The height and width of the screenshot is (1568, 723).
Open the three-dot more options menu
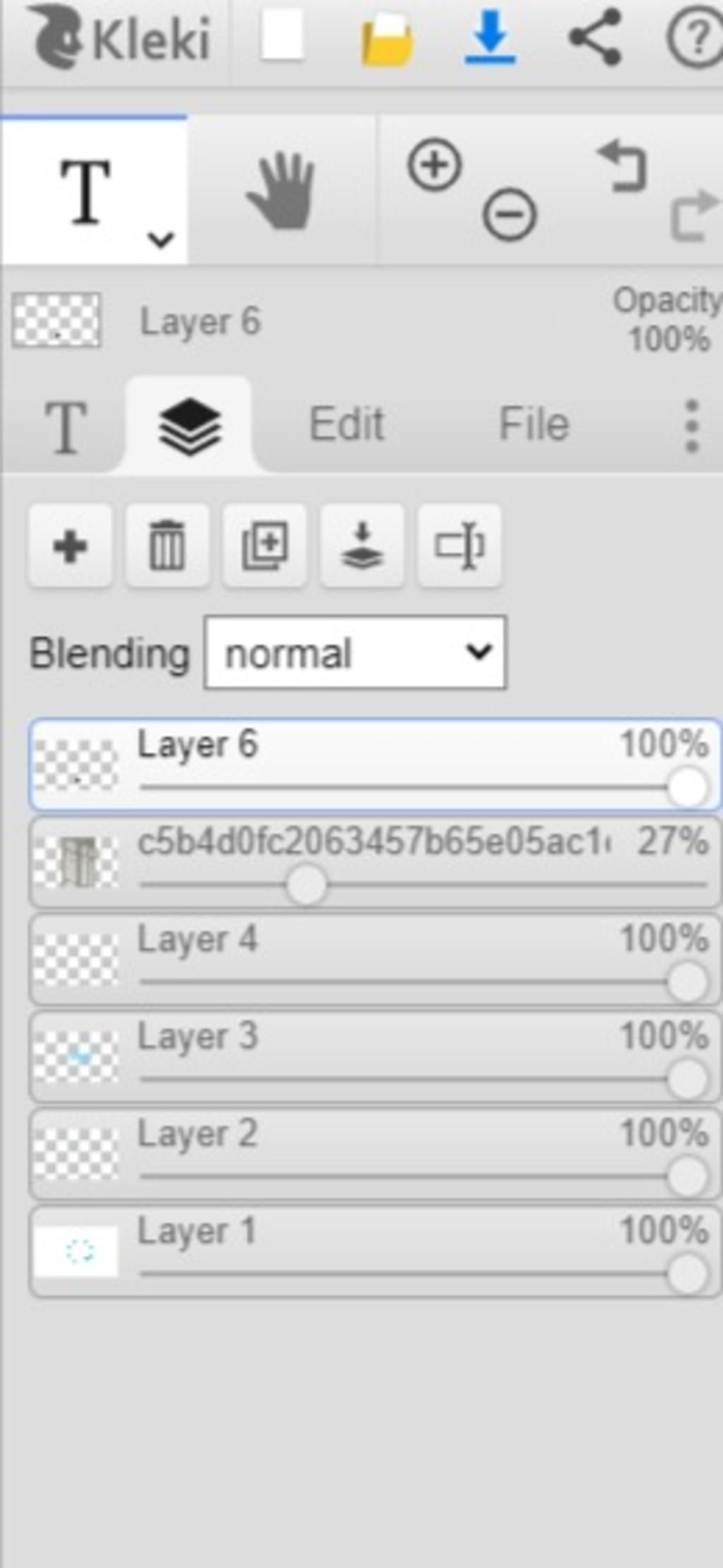(x=692, y=426)
